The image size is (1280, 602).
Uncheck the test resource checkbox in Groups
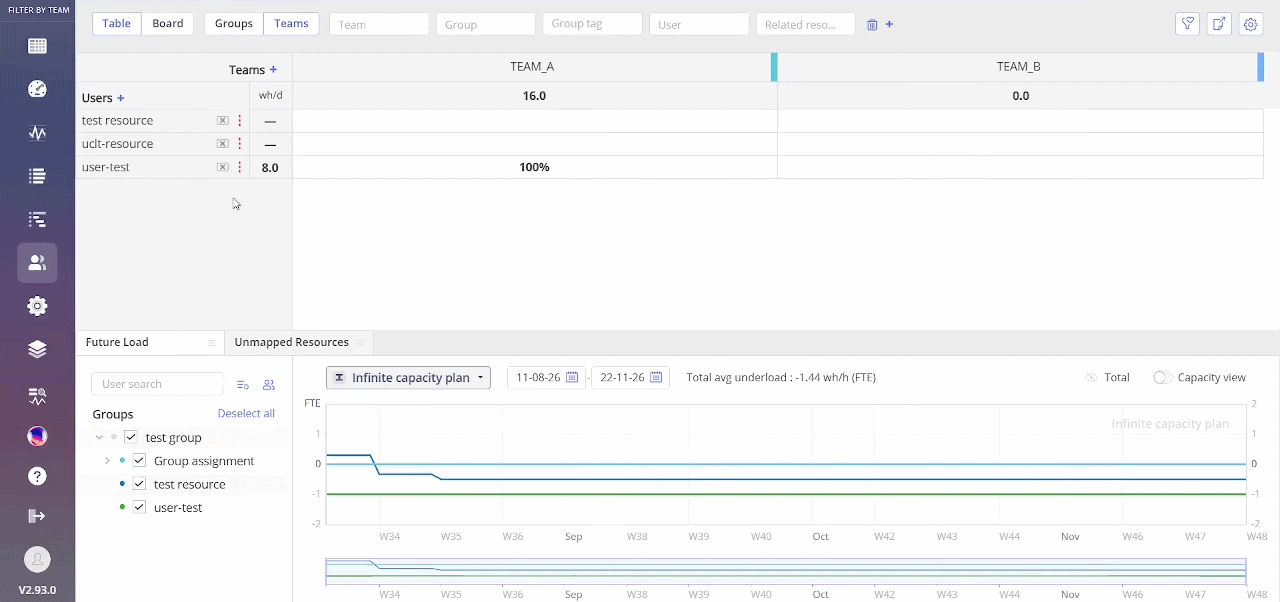point(139,484)
